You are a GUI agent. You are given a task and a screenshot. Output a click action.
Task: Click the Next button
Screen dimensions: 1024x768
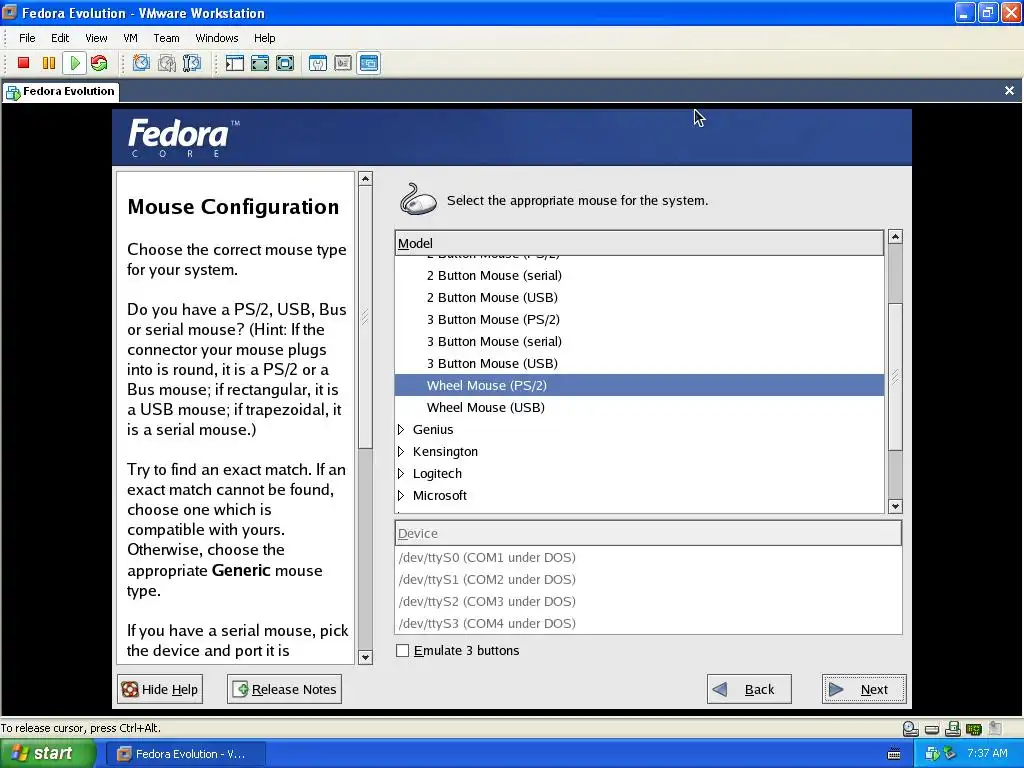(x=863, y=689)
